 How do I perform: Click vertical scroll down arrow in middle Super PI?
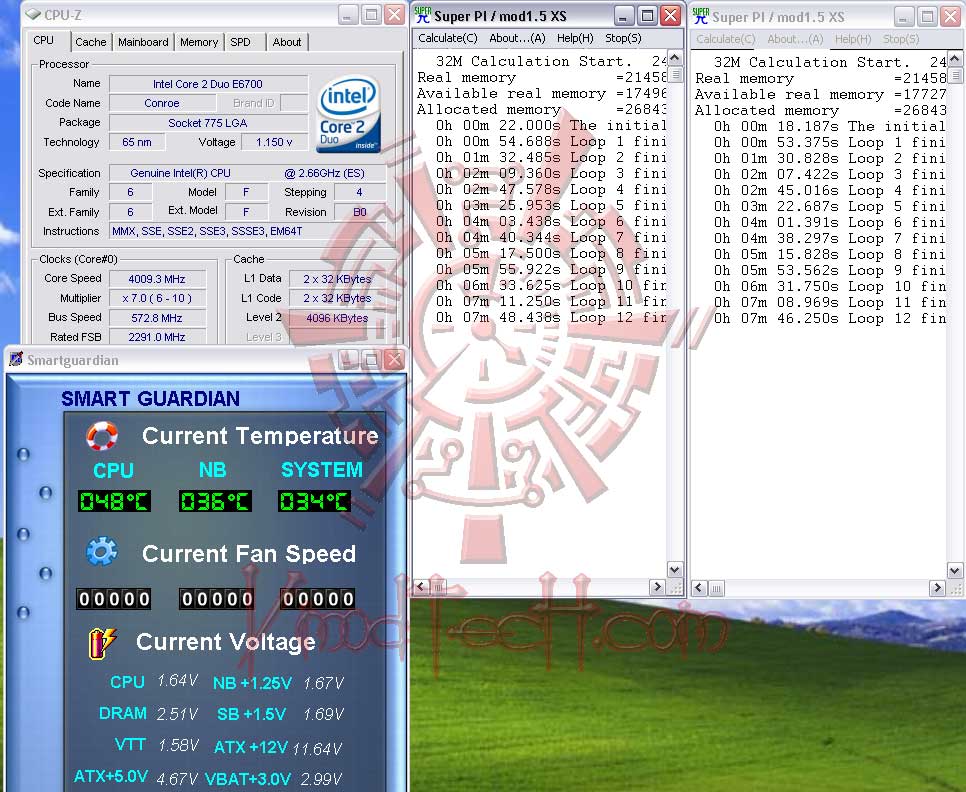pyautogui.click(x=675, y=570)
